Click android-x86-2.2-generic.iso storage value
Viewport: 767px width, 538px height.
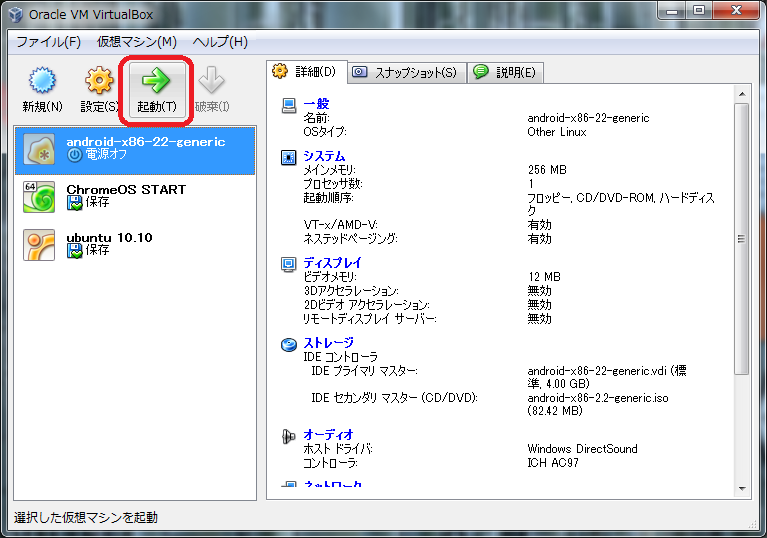click(598, 404)
